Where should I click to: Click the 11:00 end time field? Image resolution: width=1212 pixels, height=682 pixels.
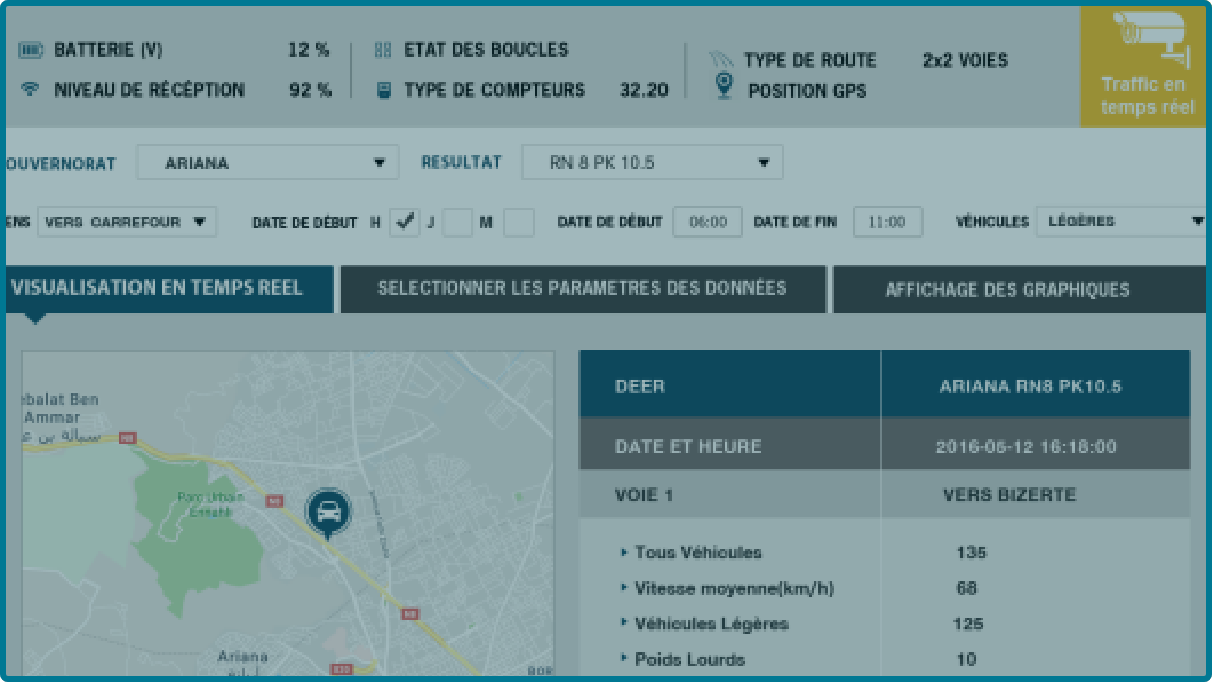pyautogui.click(x=886, y=222)
